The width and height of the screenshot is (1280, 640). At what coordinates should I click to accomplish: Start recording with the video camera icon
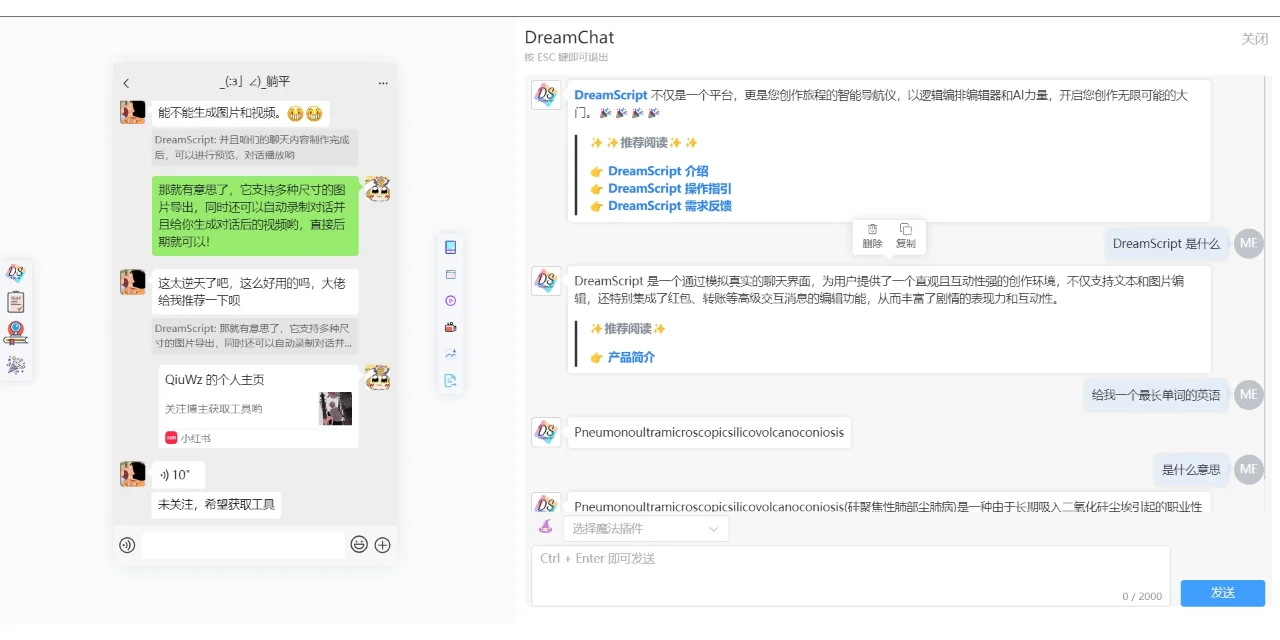click(x=450, y=326)
